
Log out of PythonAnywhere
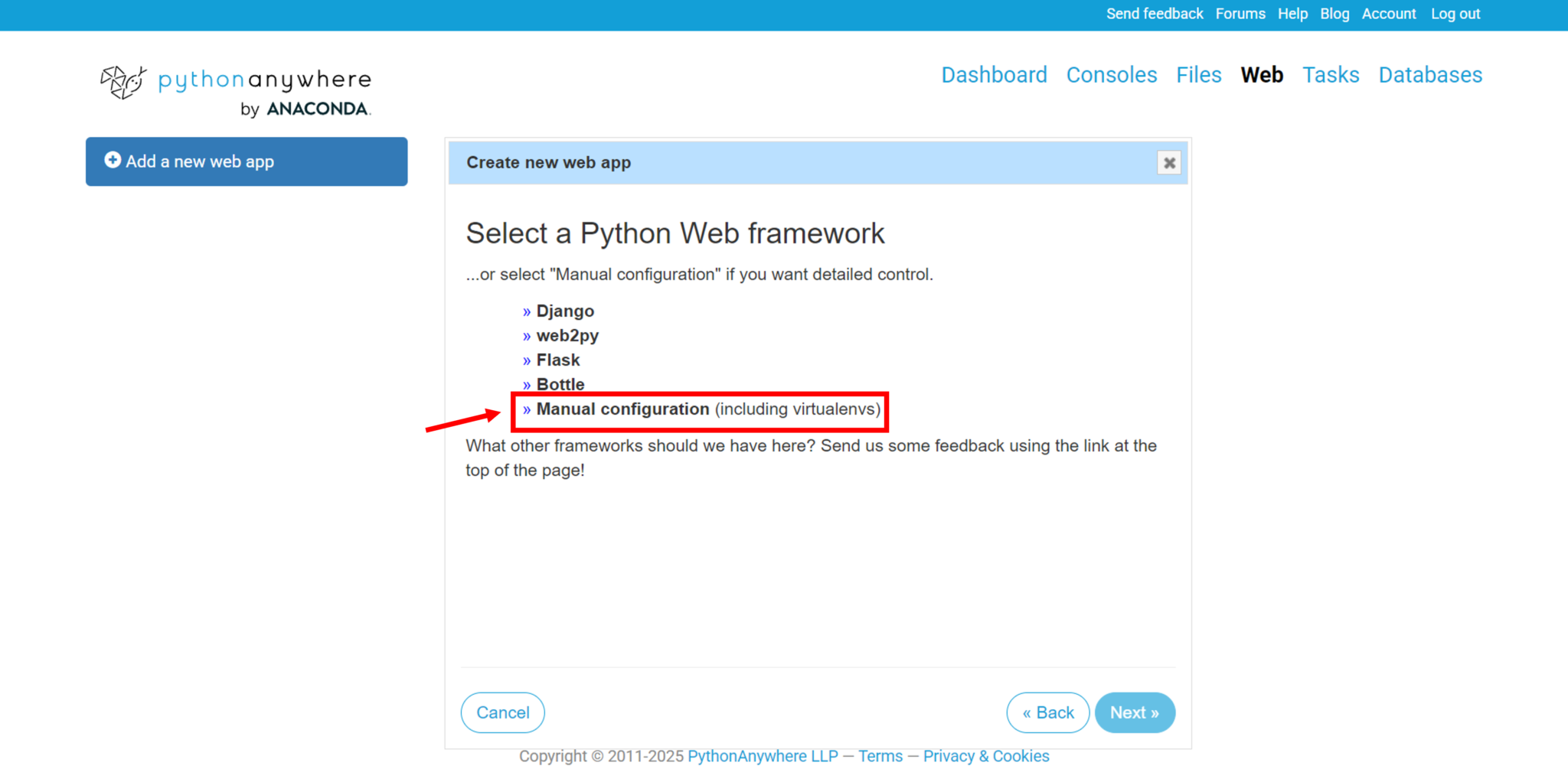coord(1455,14)
